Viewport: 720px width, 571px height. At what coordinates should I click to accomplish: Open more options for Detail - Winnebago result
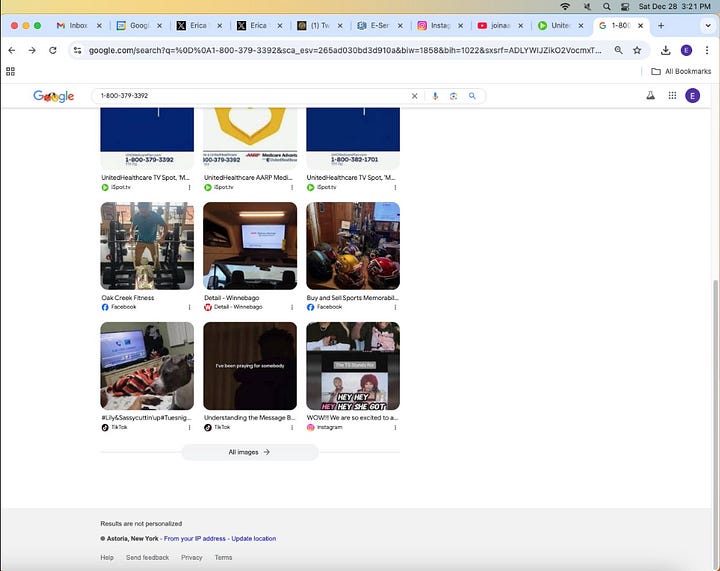point(292,307)
